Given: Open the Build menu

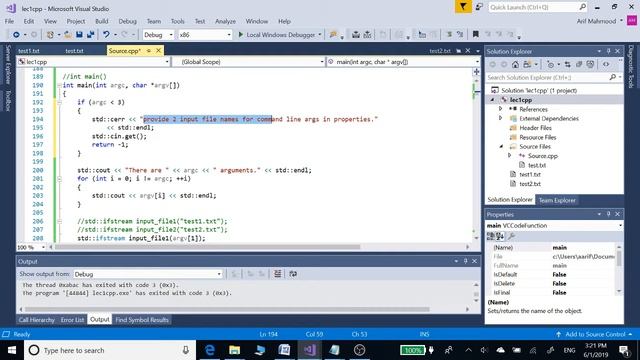Looking at the screenshot, I should coord(102,21).
